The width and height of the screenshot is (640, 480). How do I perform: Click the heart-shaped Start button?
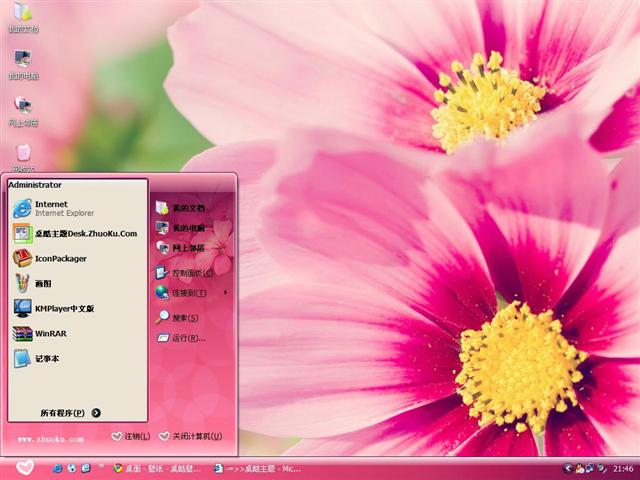[x=25, y=467]
